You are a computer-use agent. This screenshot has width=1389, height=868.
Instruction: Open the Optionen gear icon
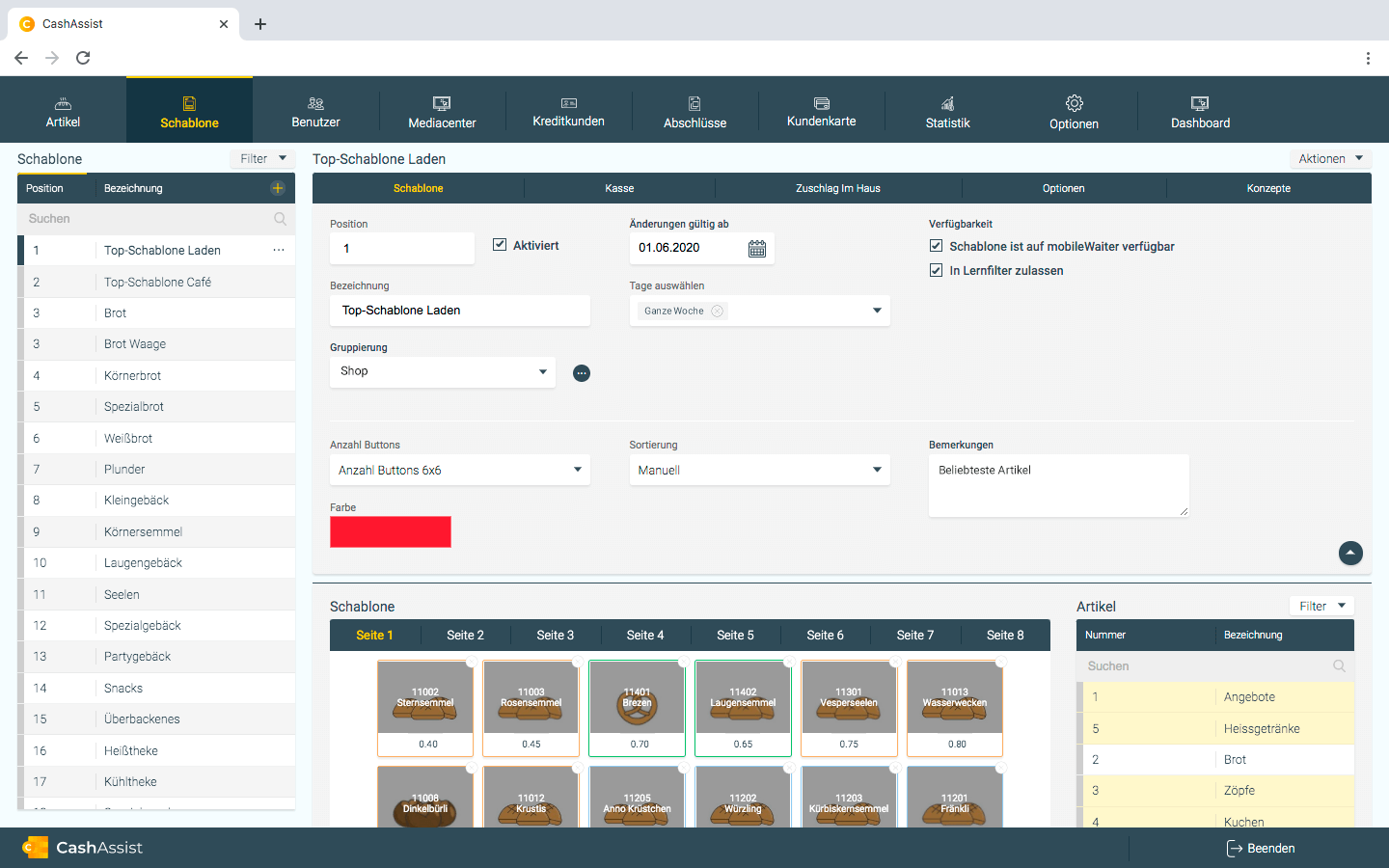pos(1074,103)
